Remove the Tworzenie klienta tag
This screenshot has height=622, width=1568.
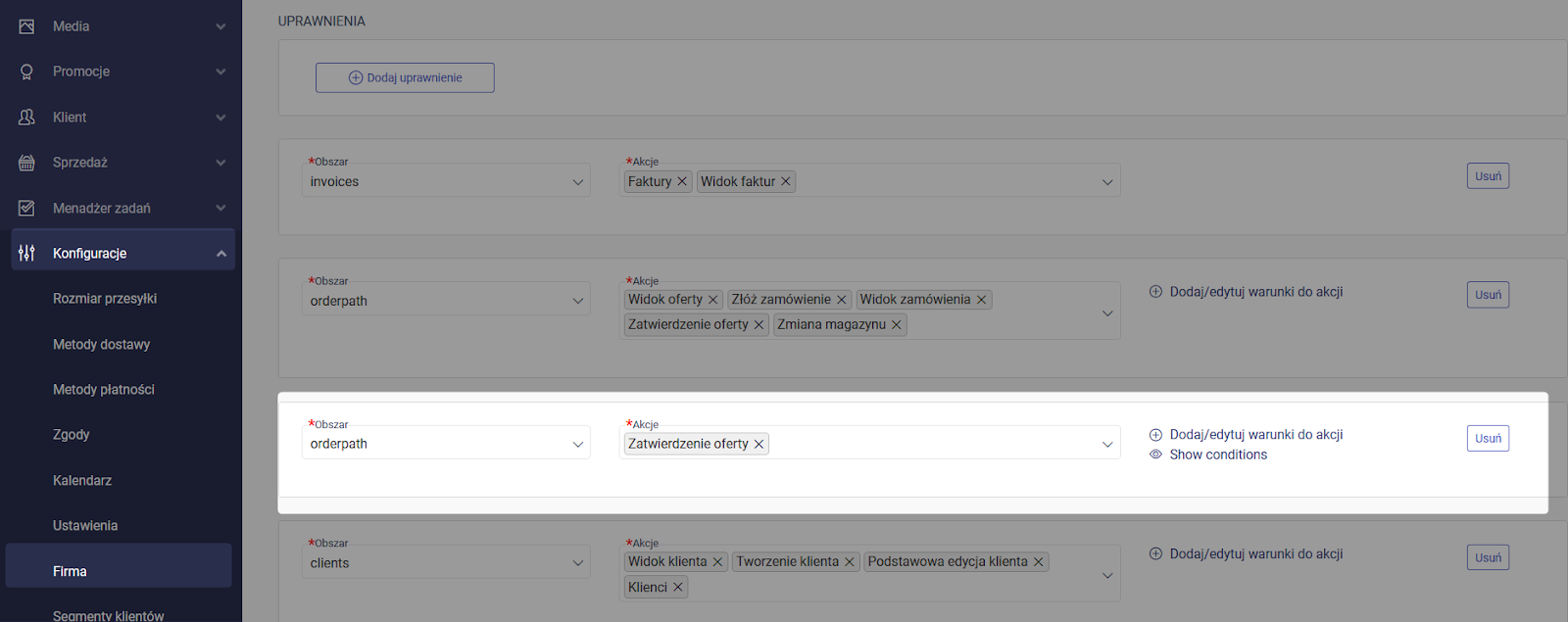850,562
